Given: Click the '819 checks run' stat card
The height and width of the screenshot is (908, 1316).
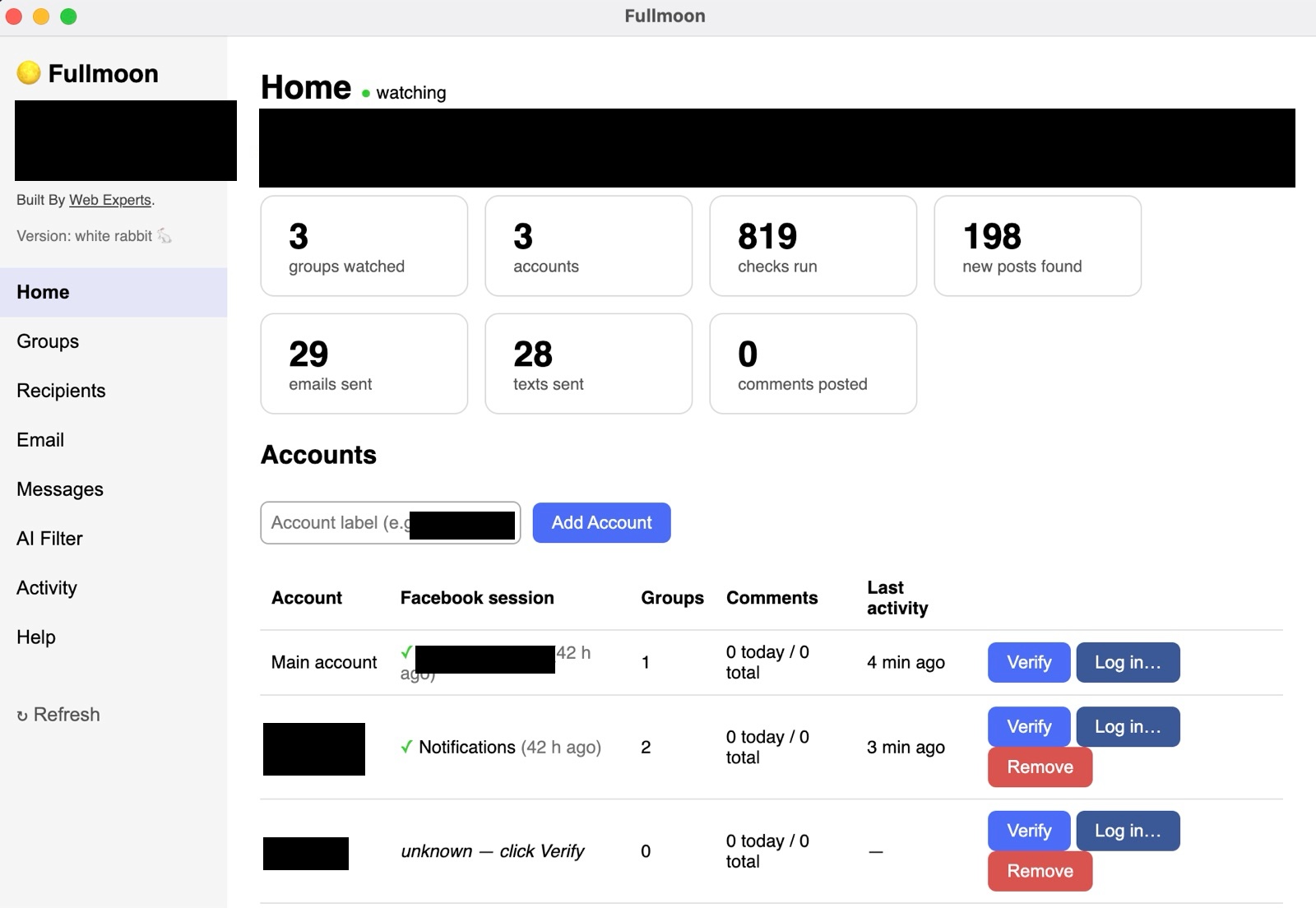Looking at the screenshot, I should pyautogui.click(x=813, y=246).
